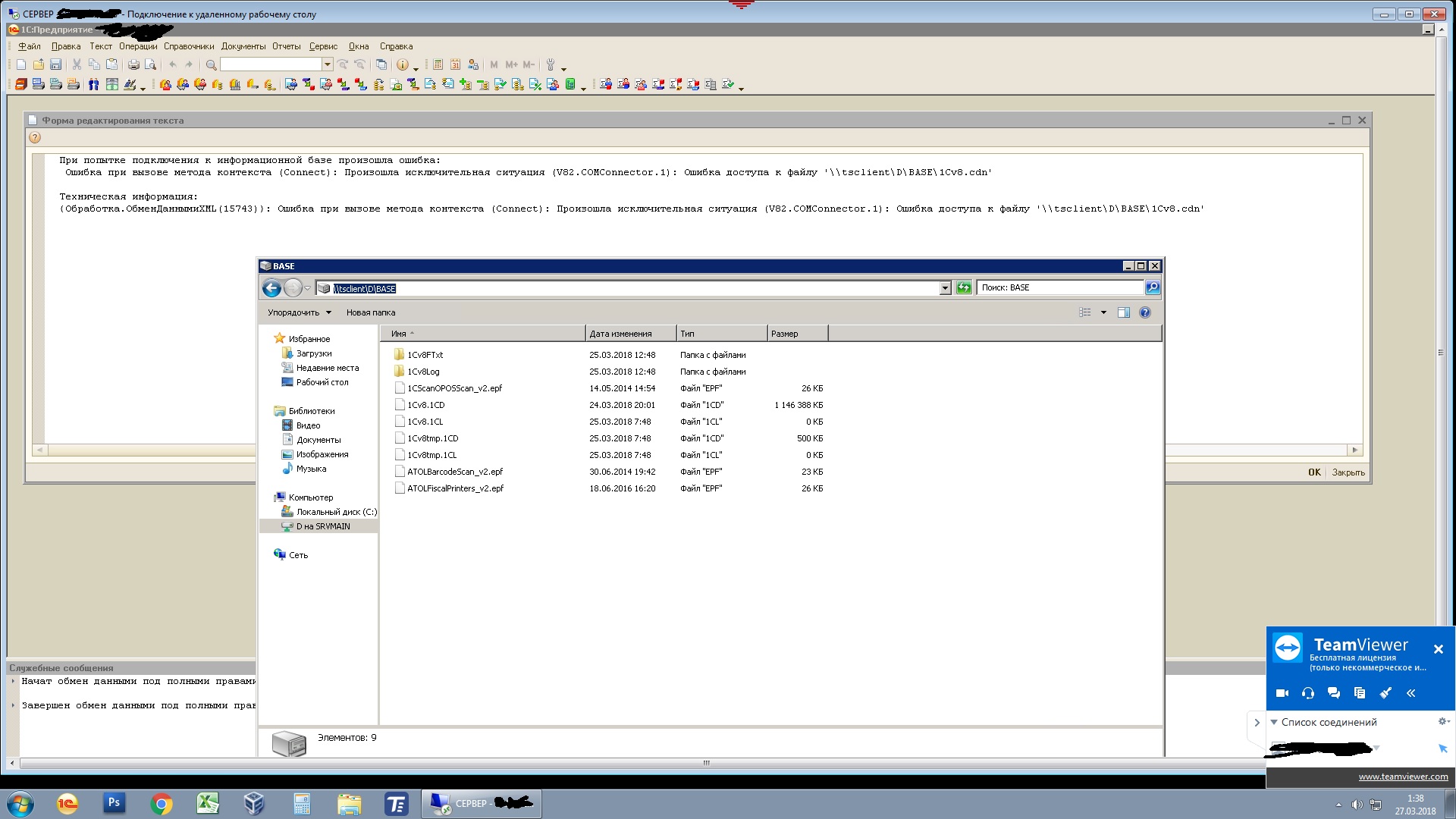Open the Отчеты menu
Viewport: 1456px width, 819px height.
pyautogui.click(x=286, y=46)
